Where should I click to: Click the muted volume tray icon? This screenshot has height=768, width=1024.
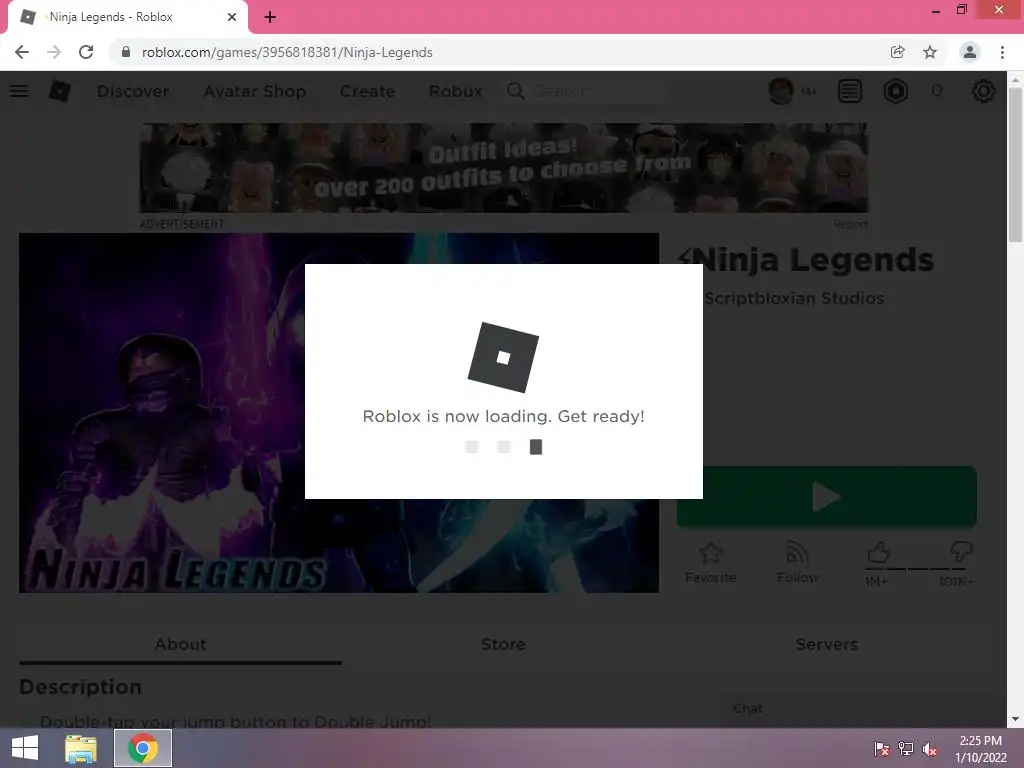pos(930,749)
